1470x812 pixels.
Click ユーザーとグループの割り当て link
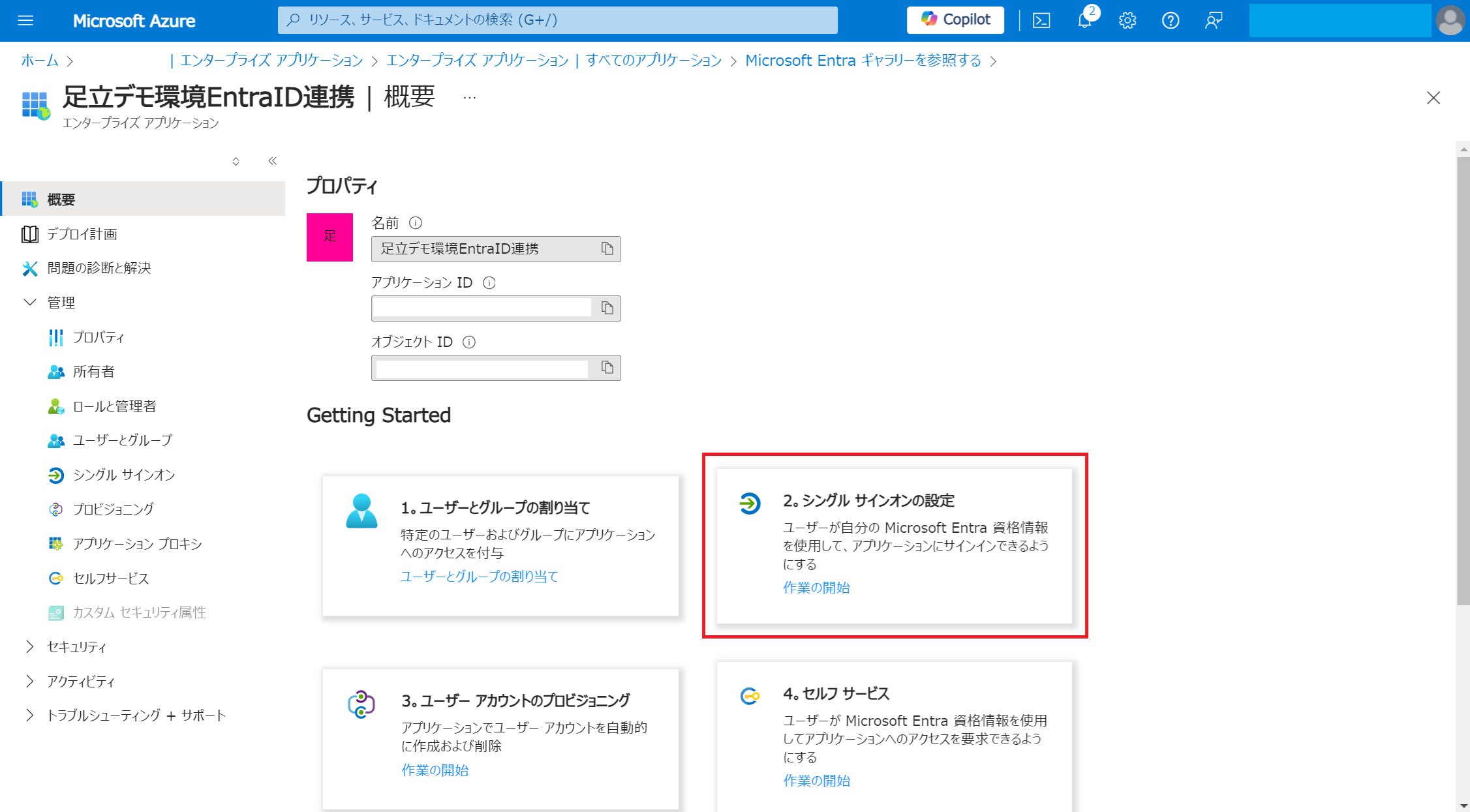click(x=479, y=577)
